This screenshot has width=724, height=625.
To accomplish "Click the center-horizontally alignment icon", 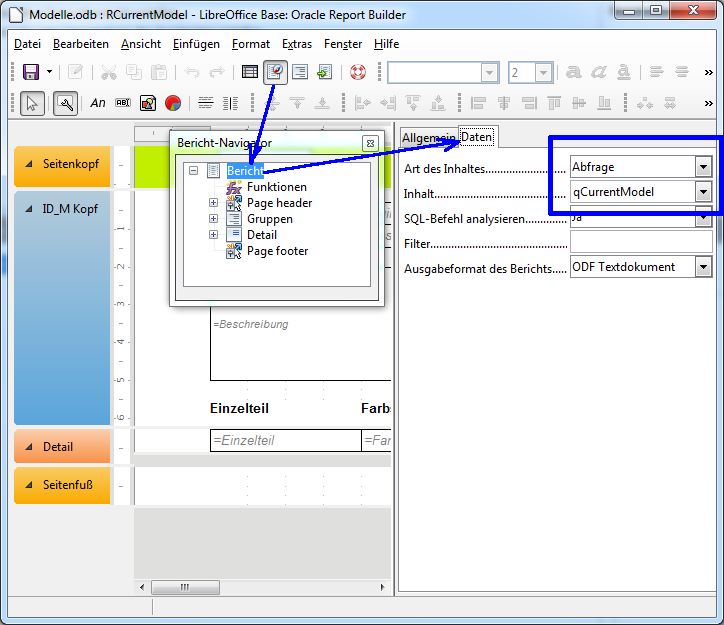I will pos(504,103).
